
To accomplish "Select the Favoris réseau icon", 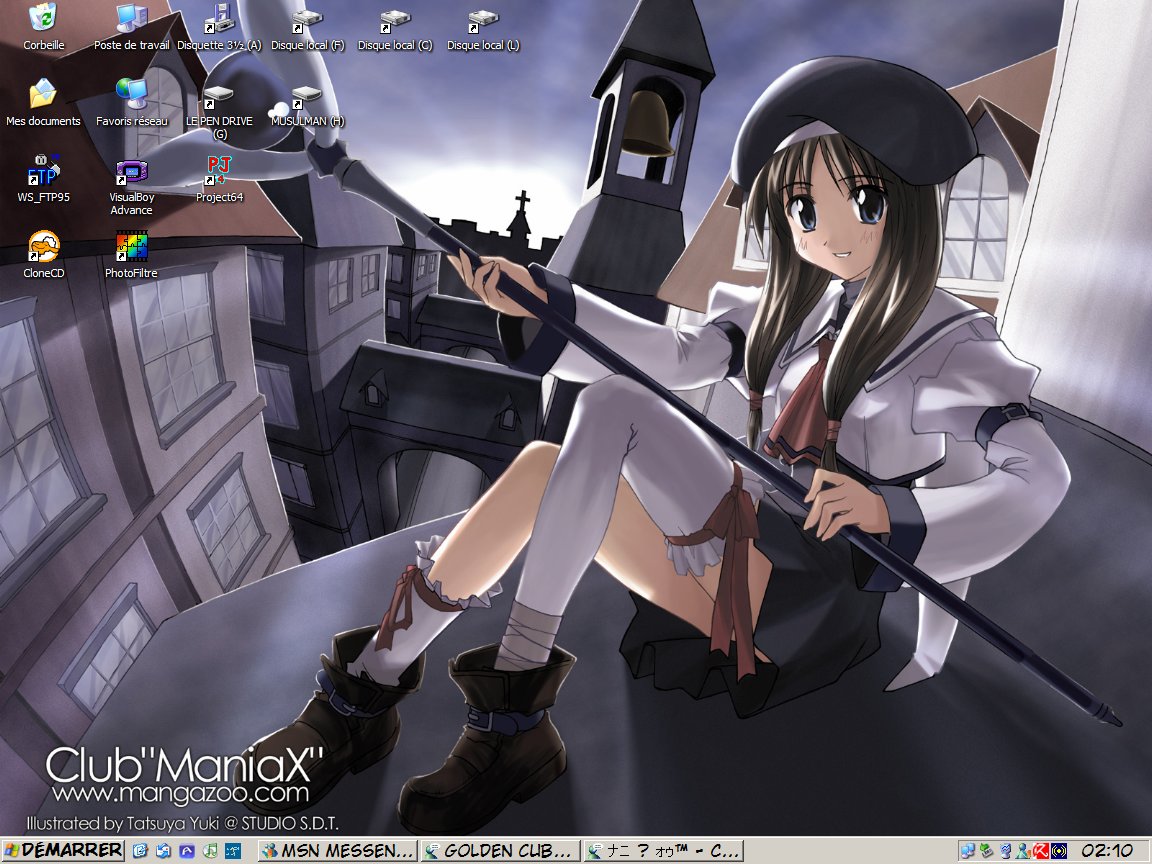I will coord(132,103).
